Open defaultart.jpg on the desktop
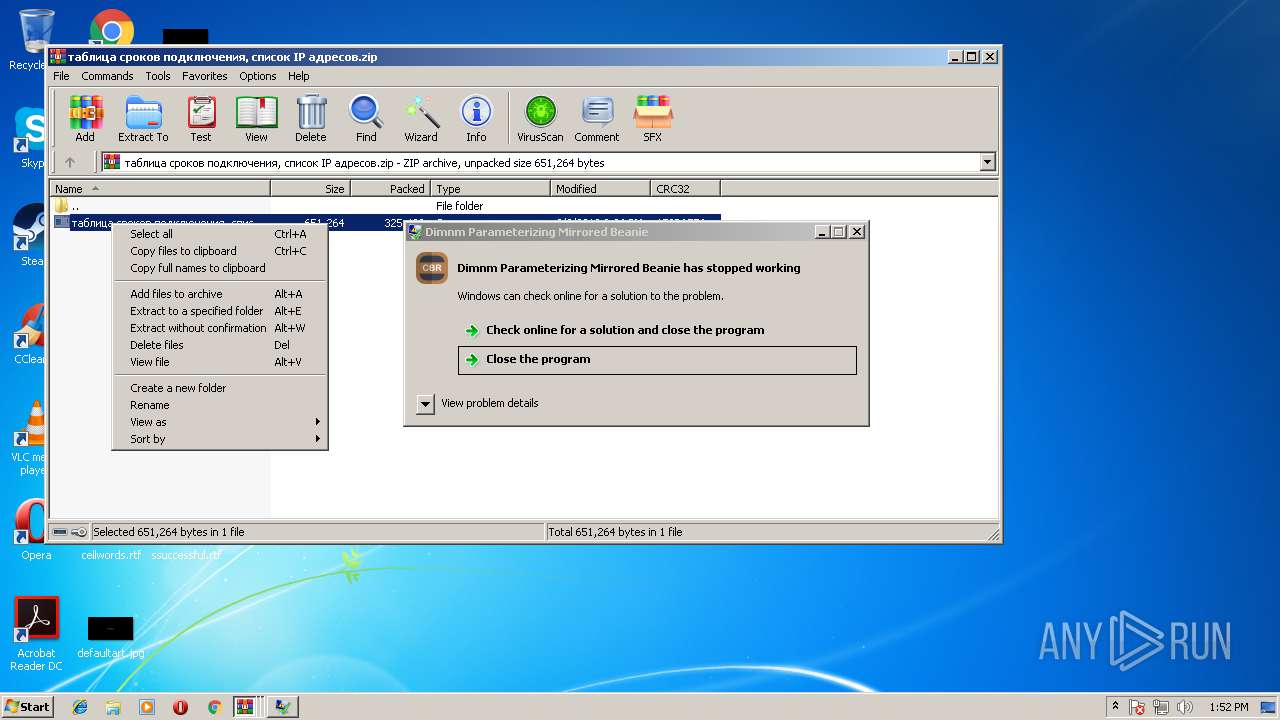The height and width of the screenshot is (720, 1280). pyautogui.click(x=111, y=637)
